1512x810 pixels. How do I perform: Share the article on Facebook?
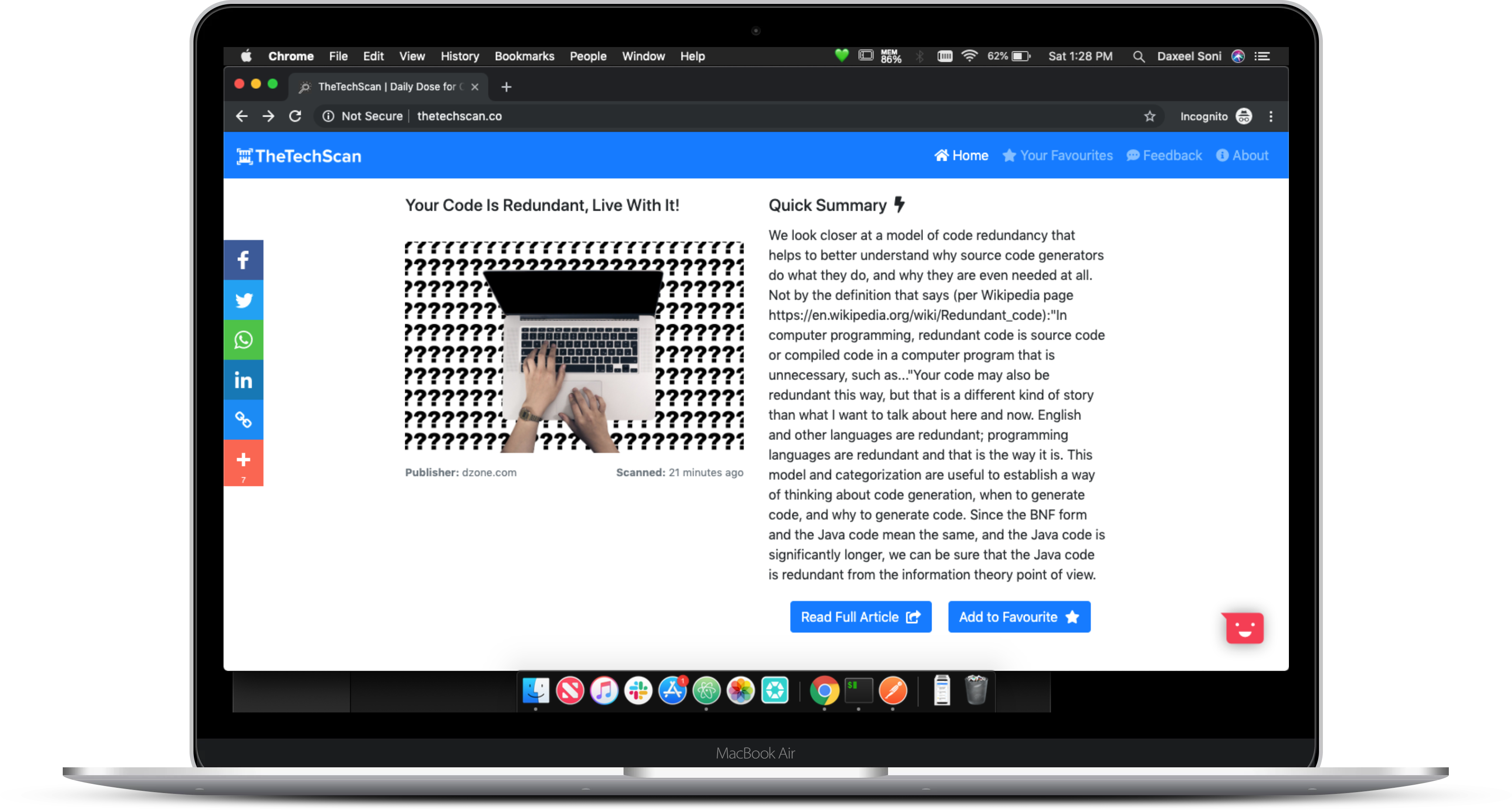point(243,260)
